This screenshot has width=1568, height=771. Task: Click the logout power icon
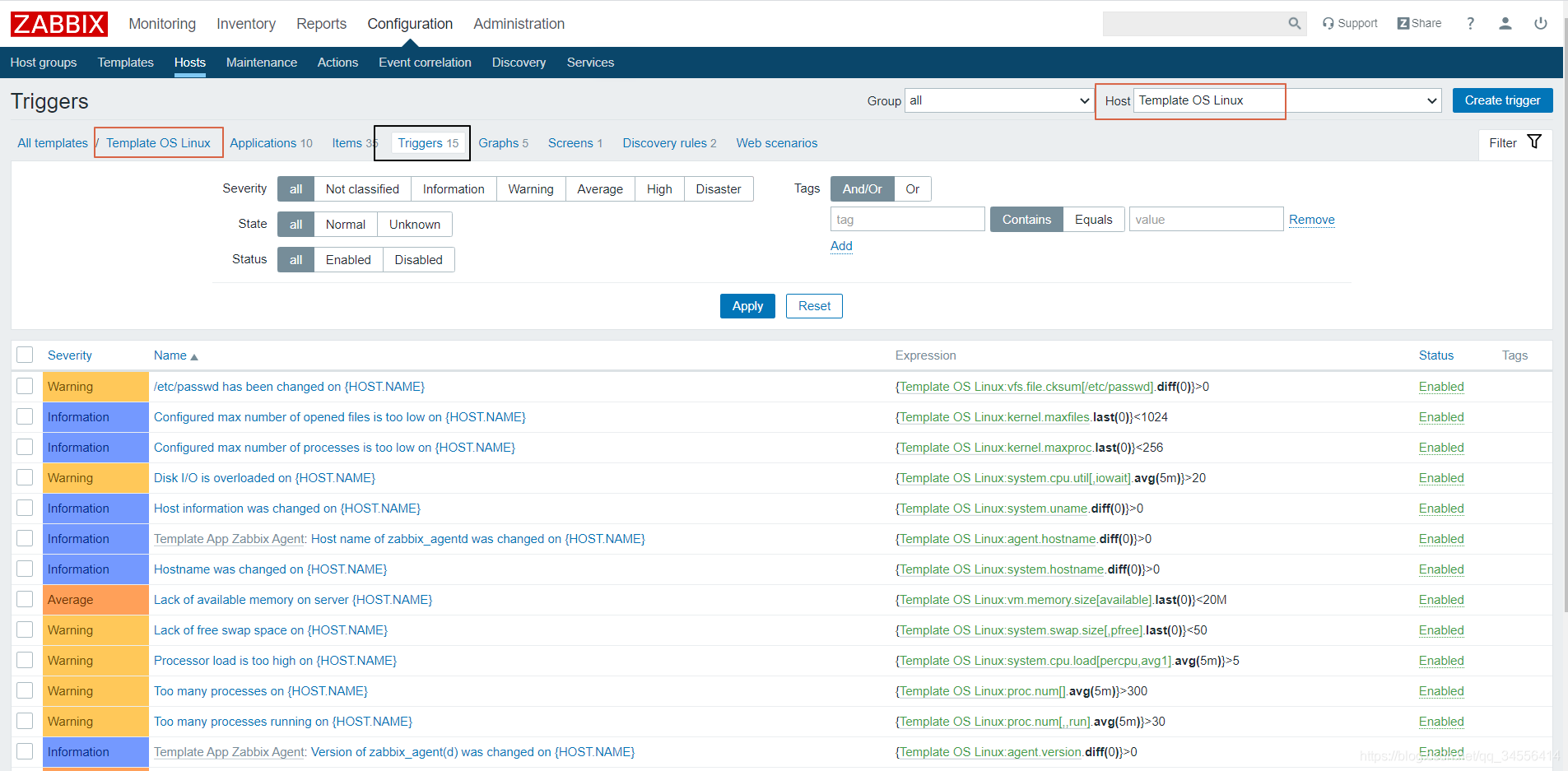(1541, 23)
